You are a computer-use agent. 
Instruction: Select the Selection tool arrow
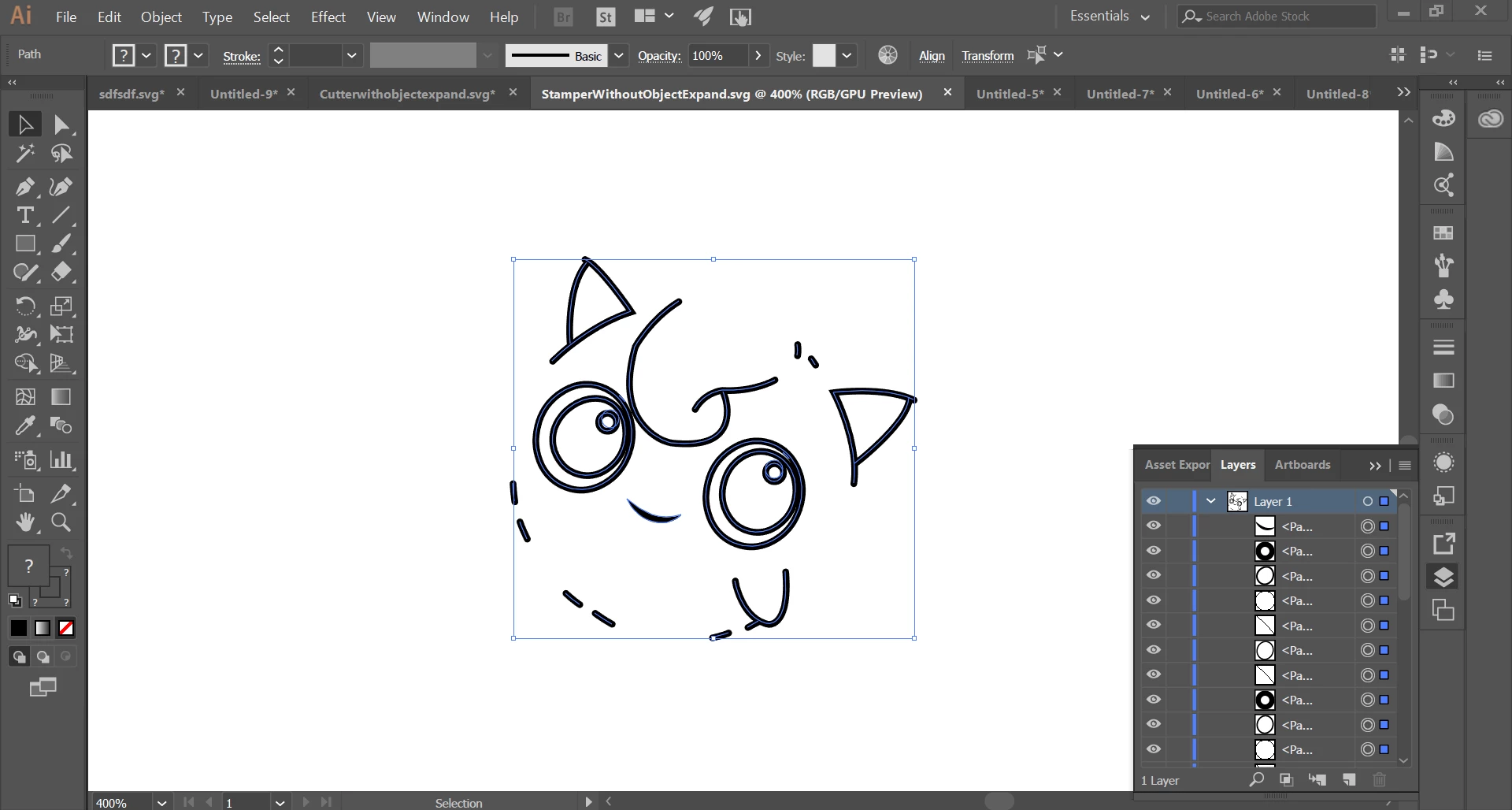[25, 124]
